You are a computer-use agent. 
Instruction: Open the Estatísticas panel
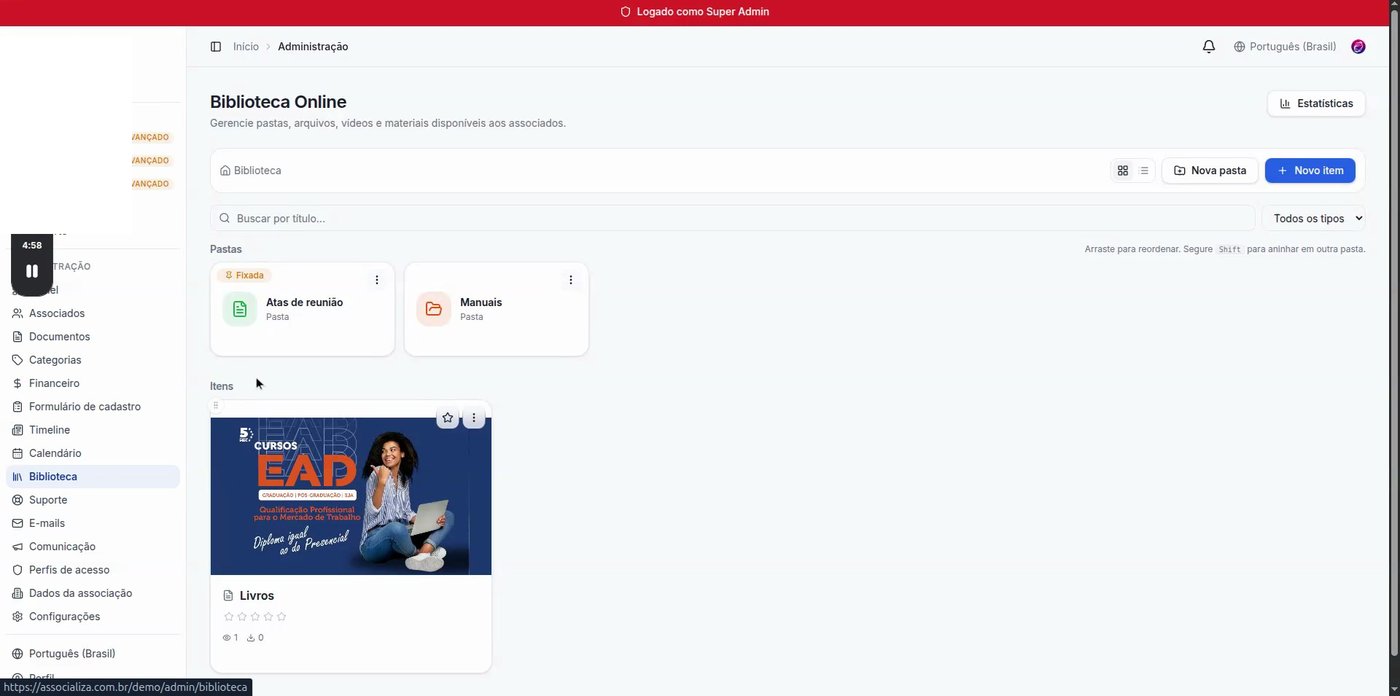(1315, 103)
